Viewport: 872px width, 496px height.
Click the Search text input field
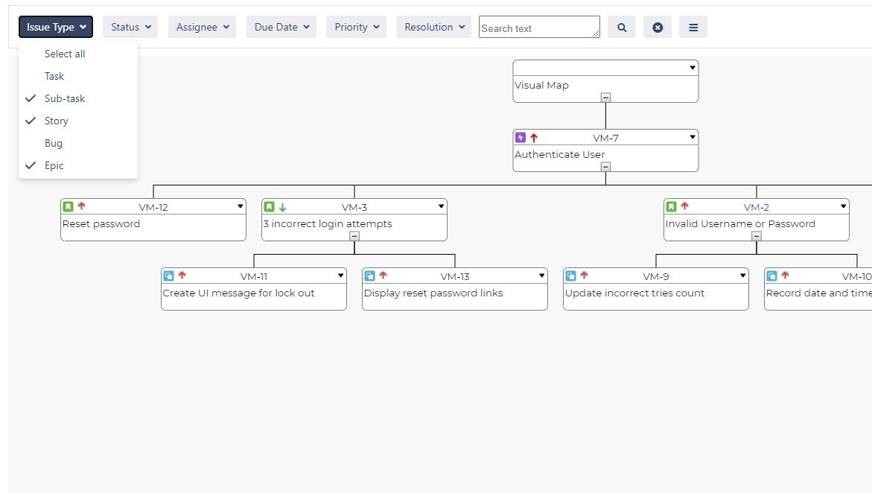point(538,28)
